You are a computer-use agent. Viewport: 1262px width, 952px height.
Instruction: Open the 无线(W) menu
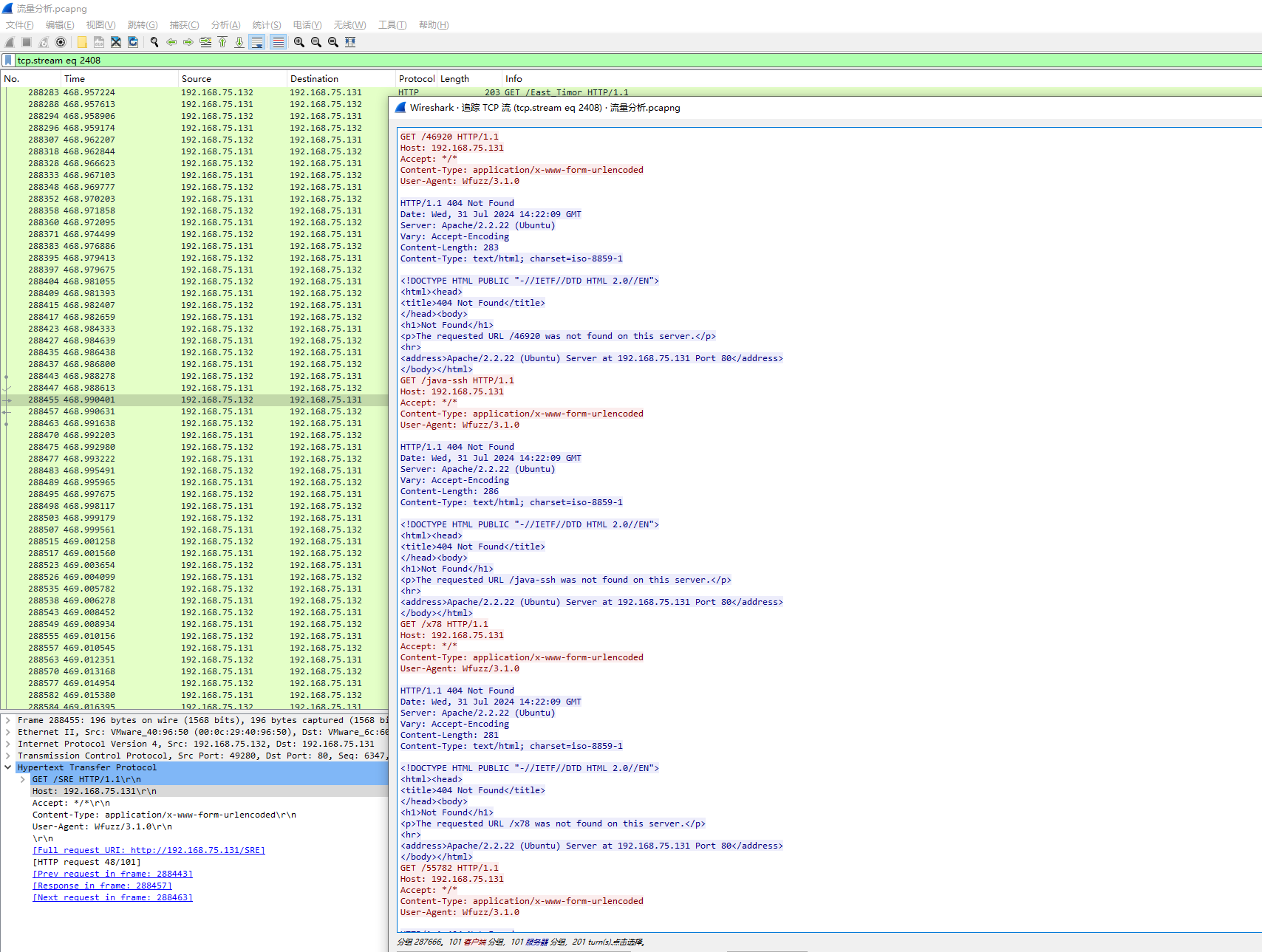[349, 25]
